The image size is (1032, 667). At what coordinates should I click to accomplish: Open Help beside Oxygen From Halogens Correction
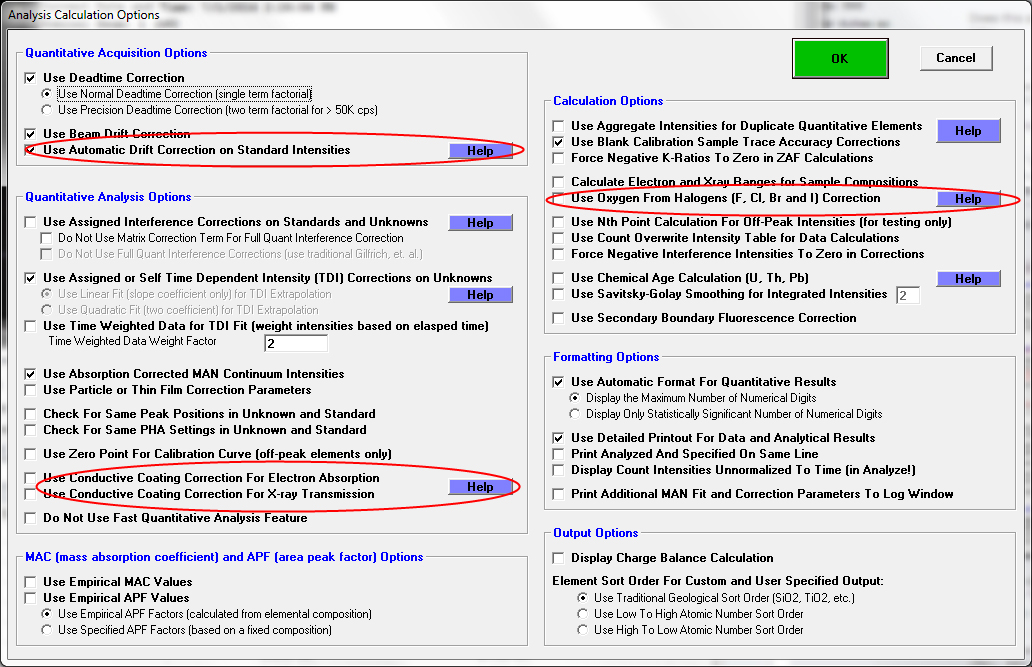(x=968, y=199)
